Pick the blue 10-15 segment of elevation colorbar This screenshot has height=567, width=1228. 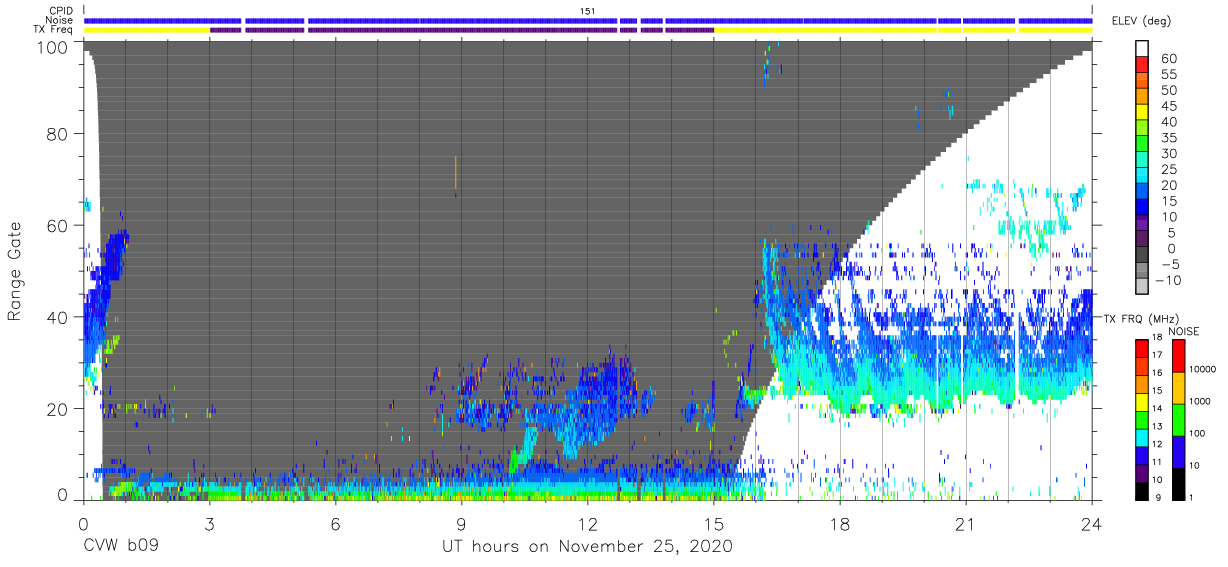pyautogui.click(x=1143, y=209)
